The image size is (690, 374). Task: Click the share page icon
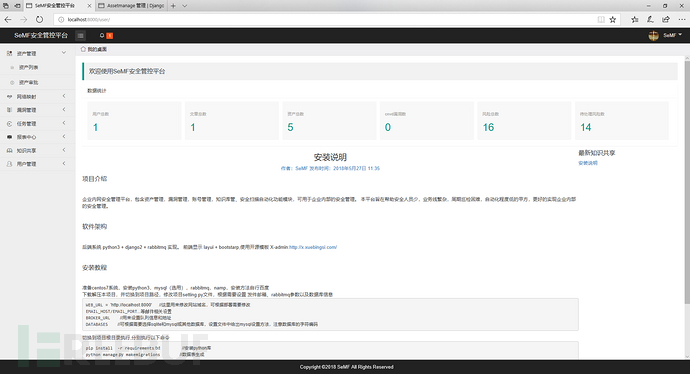(666, 19)
